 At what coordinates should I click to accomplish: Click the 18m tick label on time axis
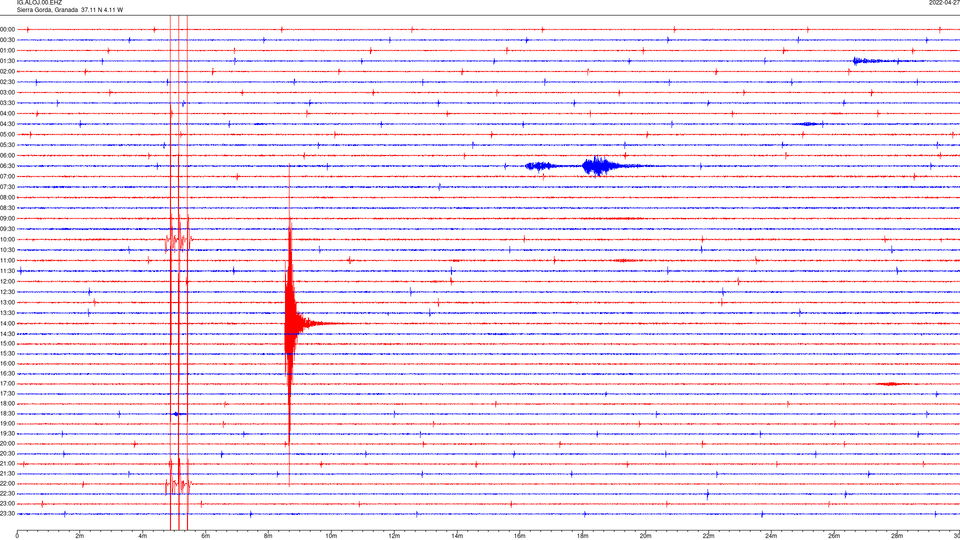[x=582, y=536]
